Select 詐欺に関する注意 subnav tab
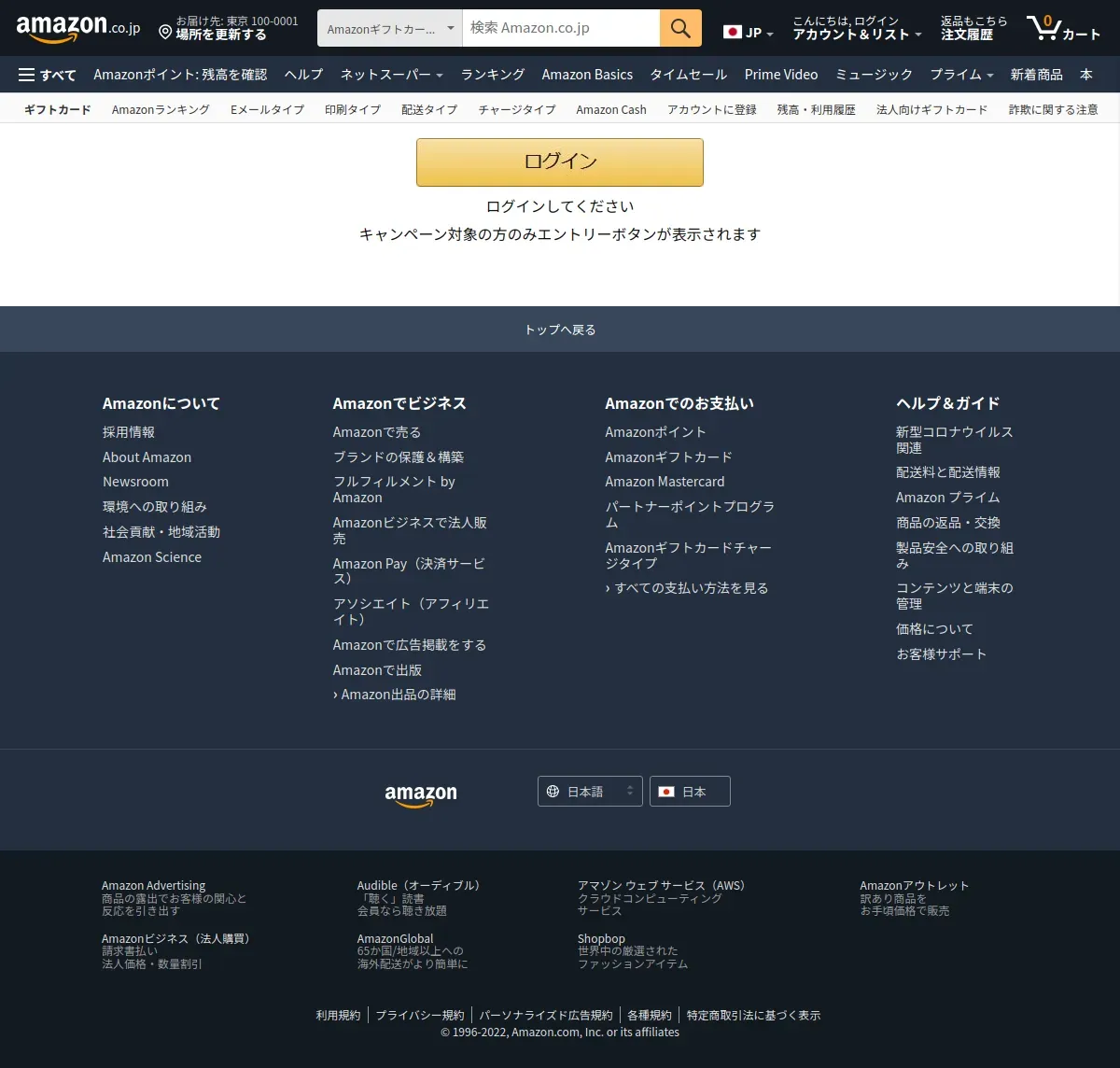The width and height of the screenshot is (1120, 1068). tap(1053, 110)
